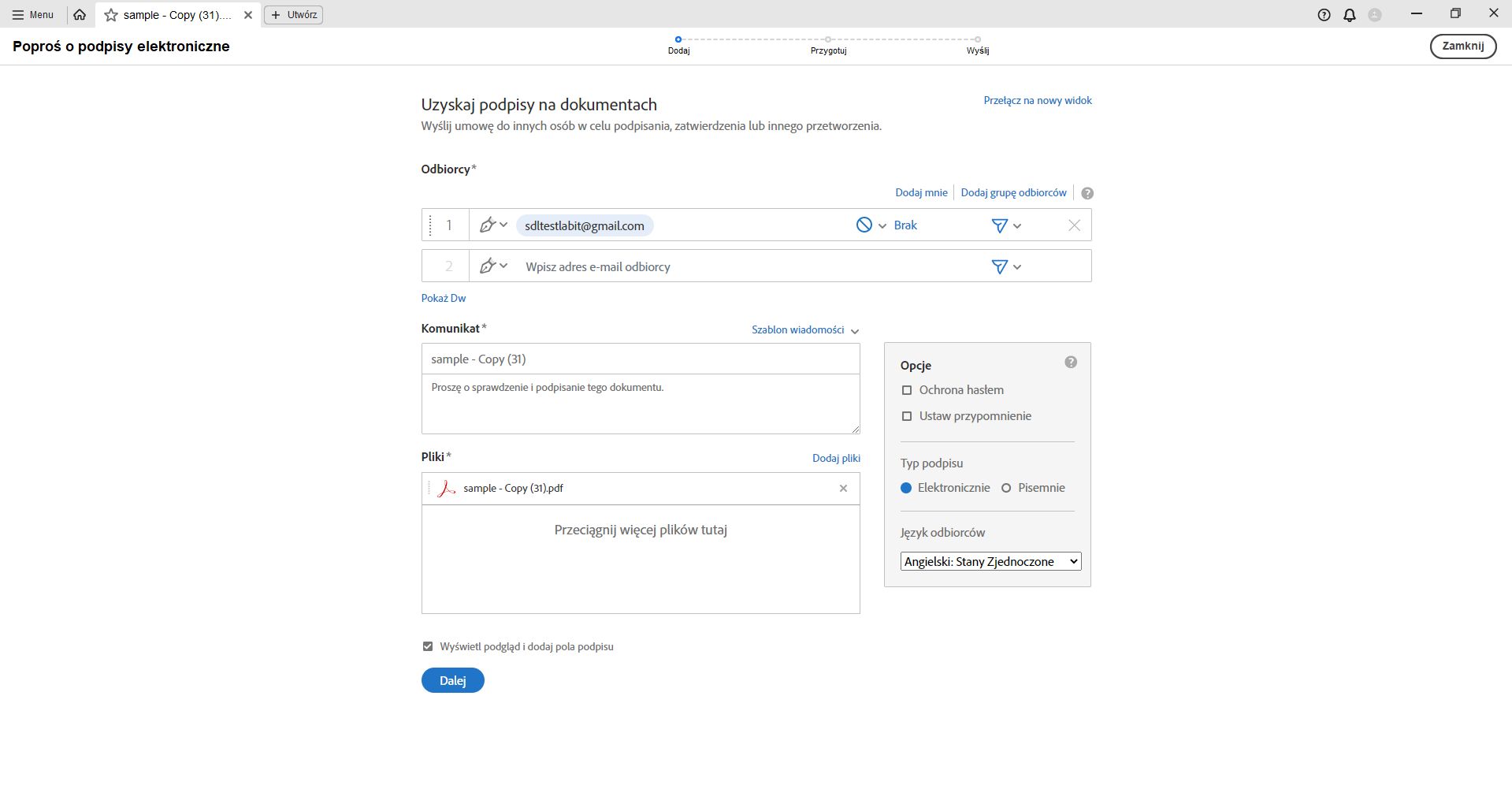Viewport: 1512px width, 800px height.
Task: Click the help icon next to Dodaj grupę odbiorców
Action: (x=1087, y=193)
